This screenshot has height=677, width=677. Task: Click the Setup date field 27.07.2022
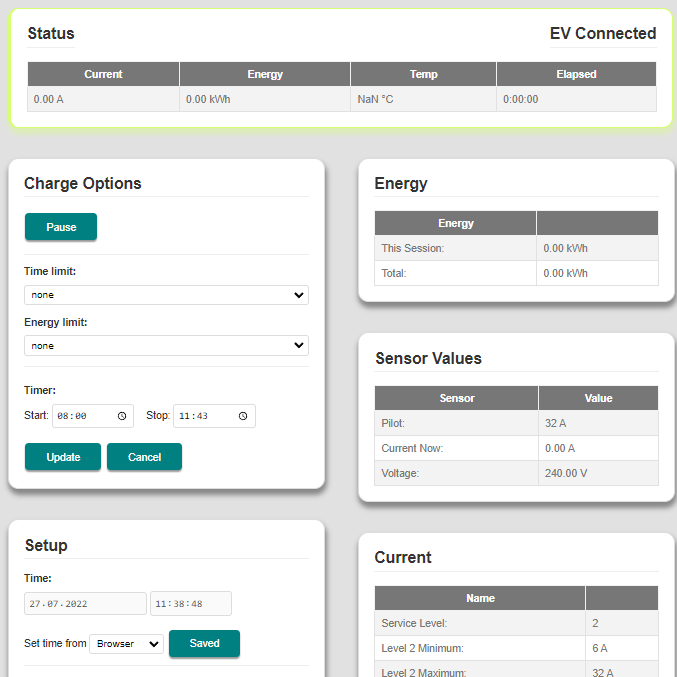pyautogui.click(x=85, y=604)
